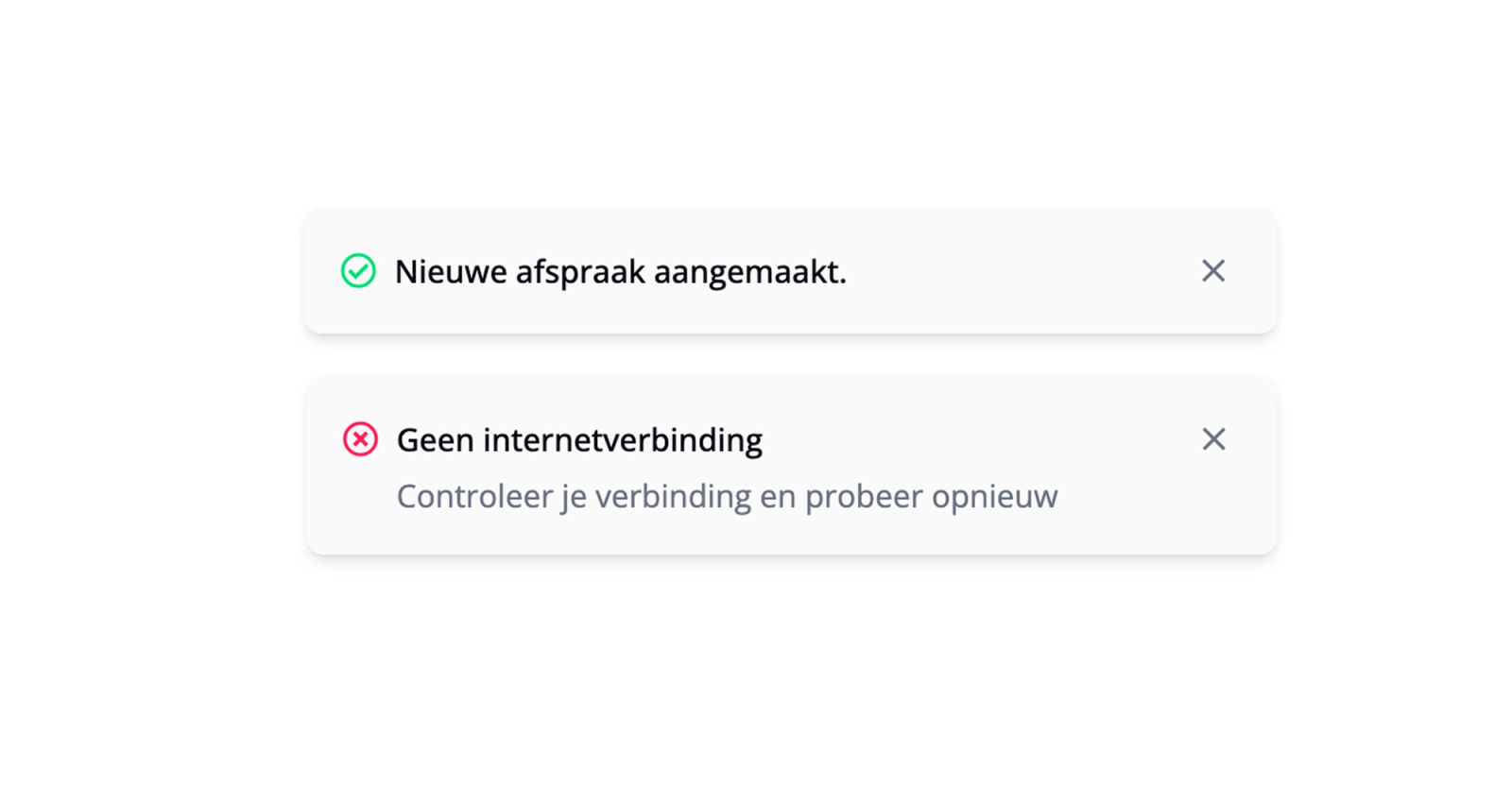
Task: Click the text 'Nieuwe afspraak aangemaakt.'
Action: 622,271
